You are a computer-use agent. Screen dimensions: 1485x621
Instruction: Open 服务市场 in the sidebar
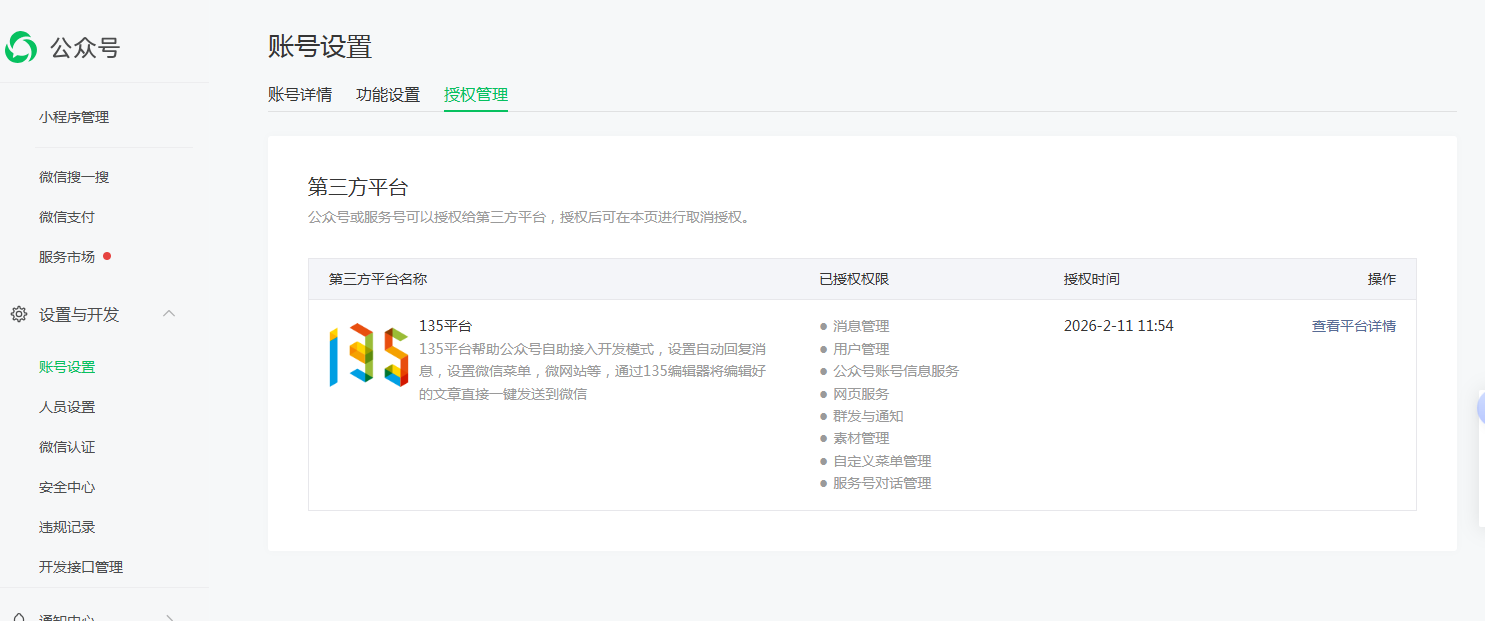[67, 257]
